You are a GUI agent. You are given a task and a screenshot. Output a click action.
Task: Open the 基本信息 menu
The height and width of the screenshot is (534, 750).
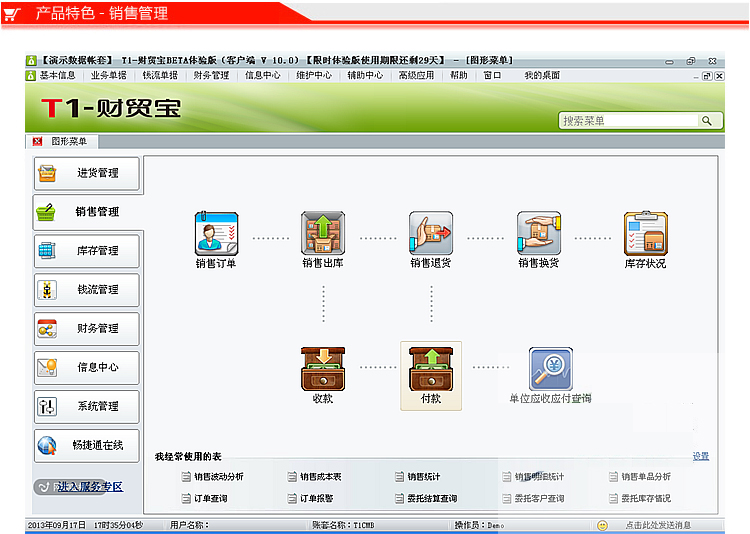tap(57, 76)
